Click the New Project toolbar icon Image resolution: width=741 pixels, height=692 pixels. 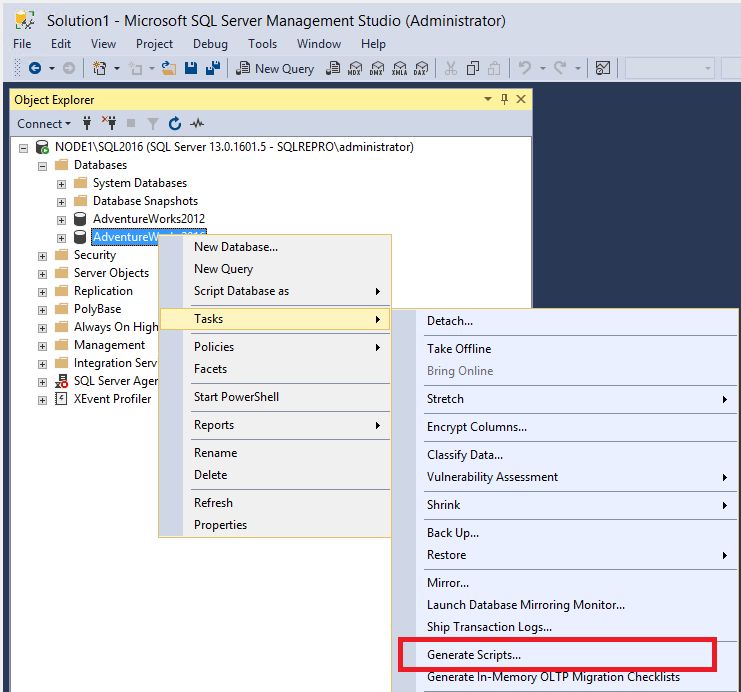99,69
